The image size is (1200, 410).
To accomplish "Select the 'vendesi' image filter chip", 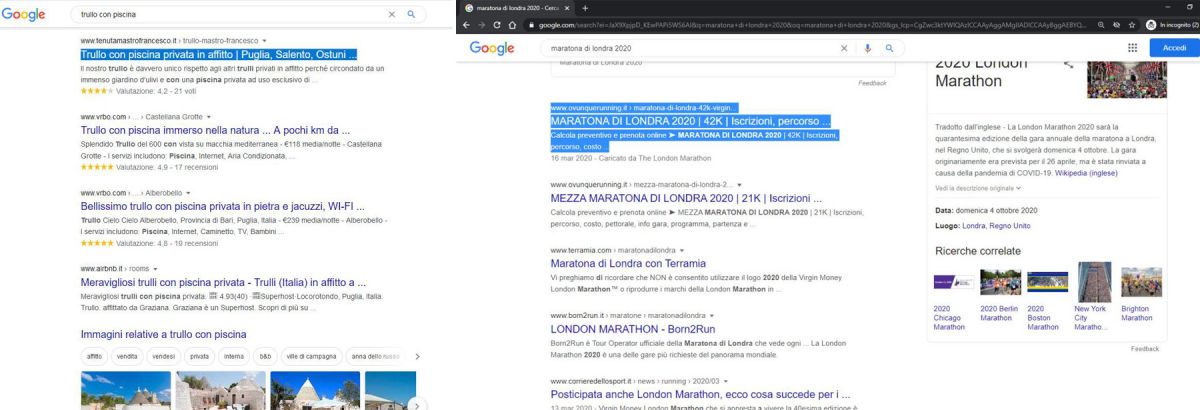I will (x=162, y=356).
